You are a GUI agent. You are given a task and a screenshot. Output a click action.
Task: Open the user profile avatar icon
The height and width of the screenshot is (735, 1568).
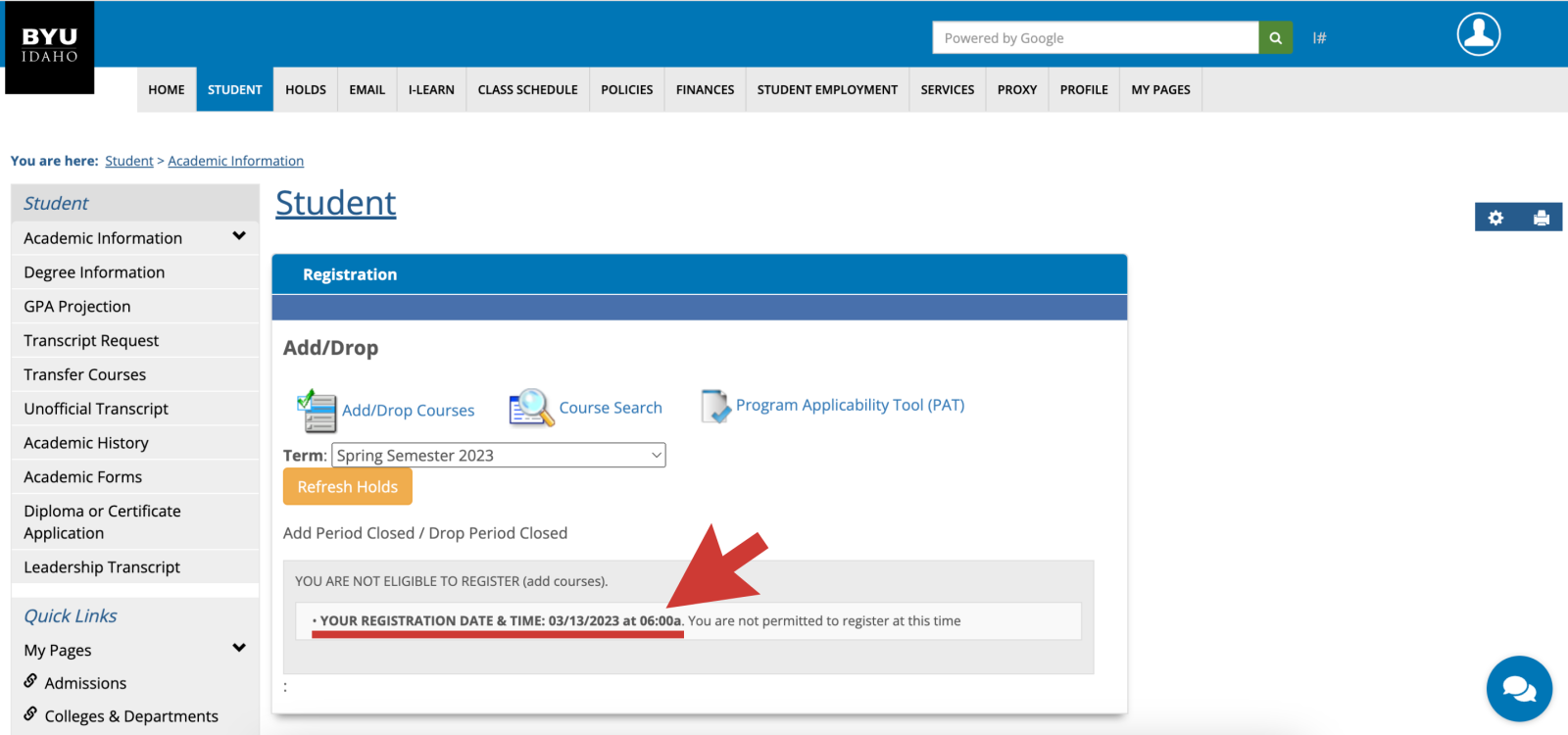(1478, 34)
